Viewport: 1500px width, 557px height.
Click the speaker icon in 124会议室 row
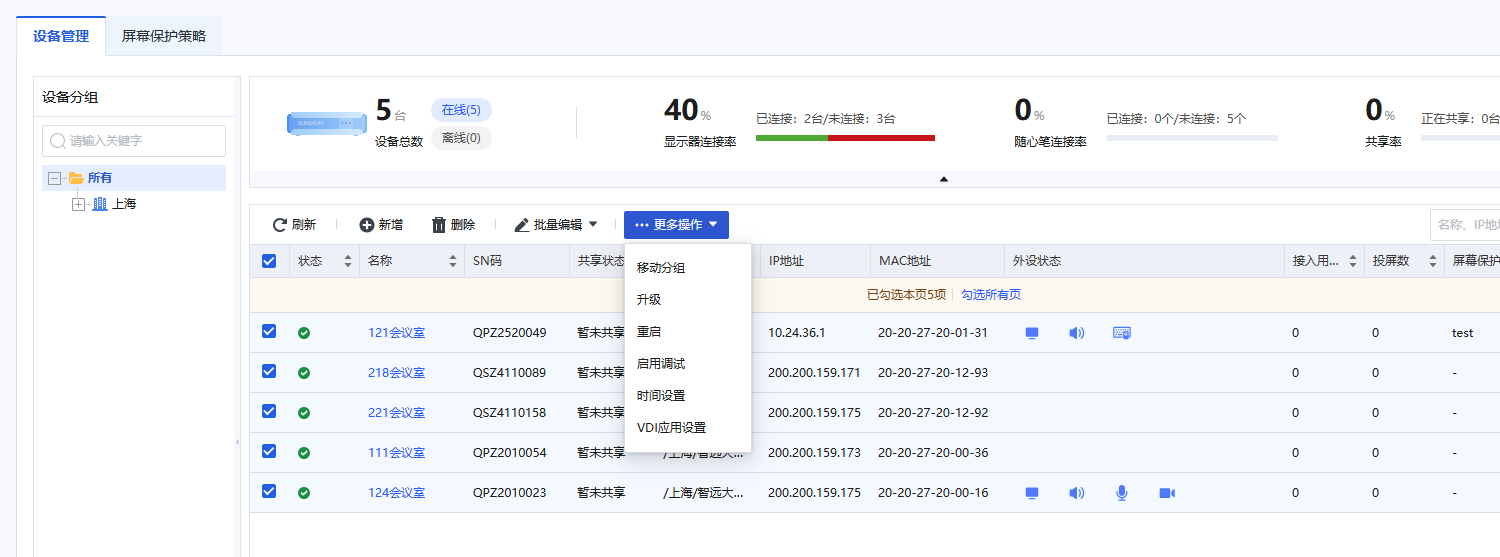1077,493
